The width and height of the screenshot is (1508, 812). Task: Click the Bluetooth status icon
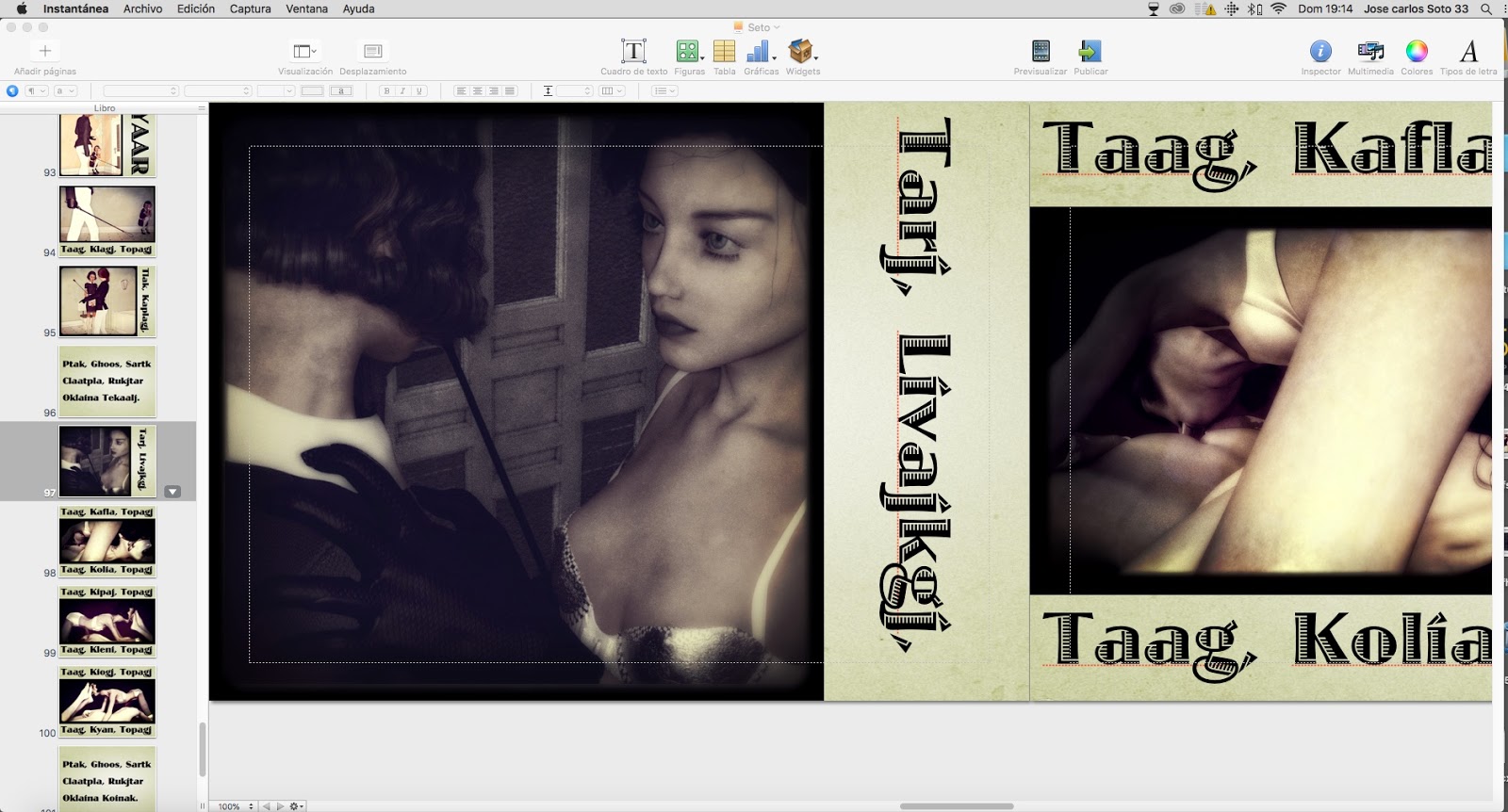pyautogui.click(x=1254, y=8)
